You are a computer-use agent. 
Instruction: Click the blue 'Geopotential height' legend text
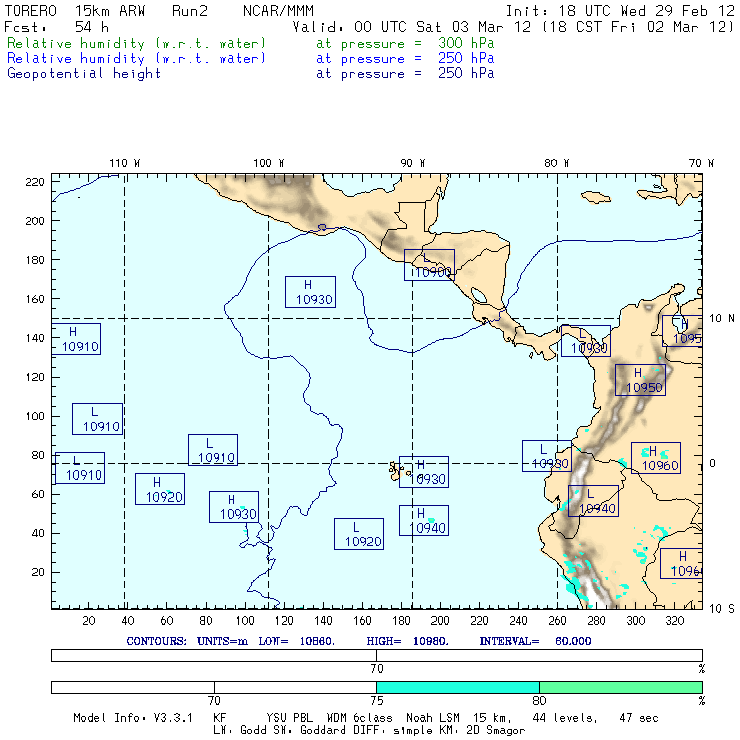tap(84, 74)
